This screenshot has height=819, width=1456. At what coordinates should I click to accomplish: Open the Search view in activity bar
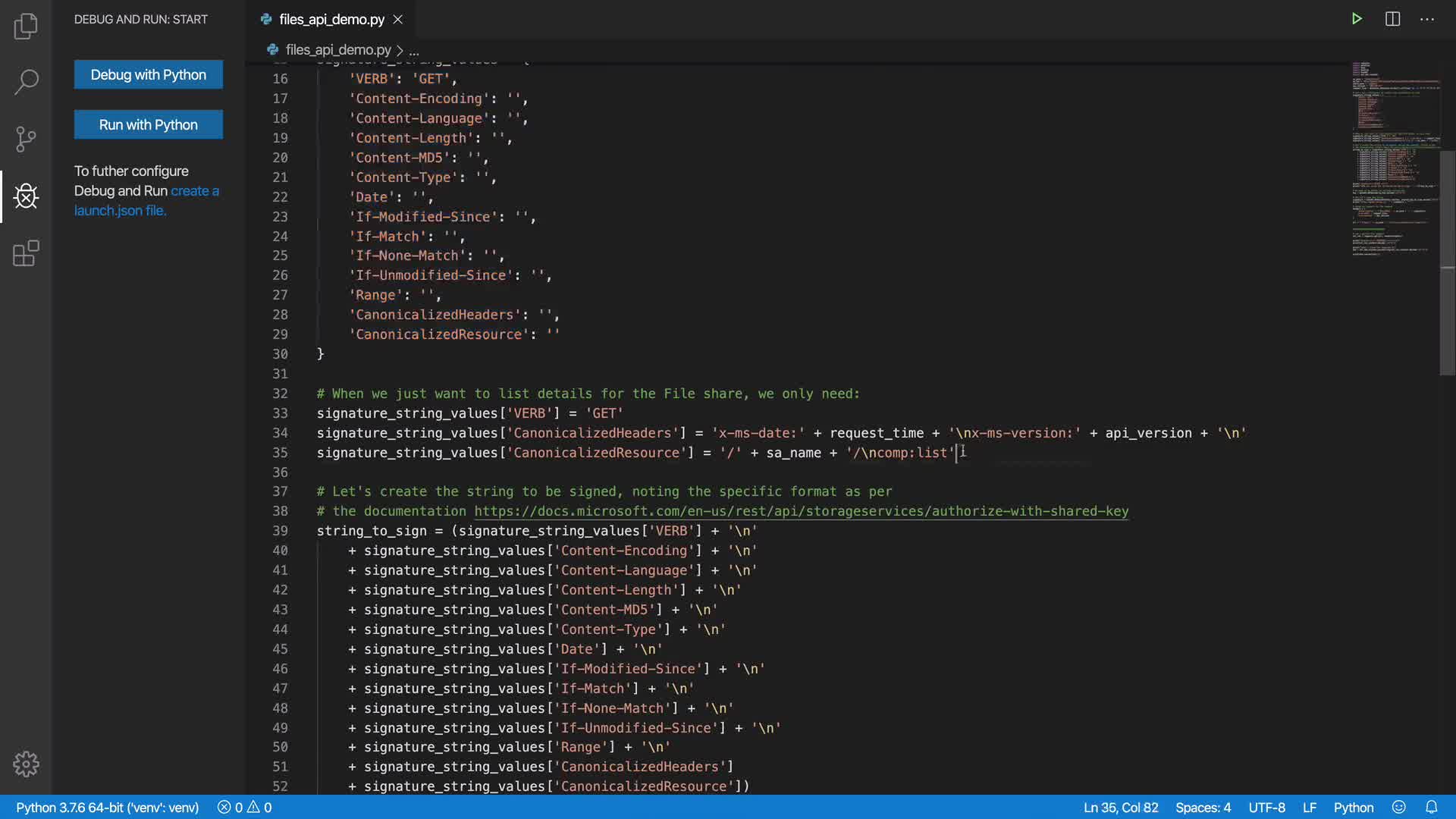(26, 82)
